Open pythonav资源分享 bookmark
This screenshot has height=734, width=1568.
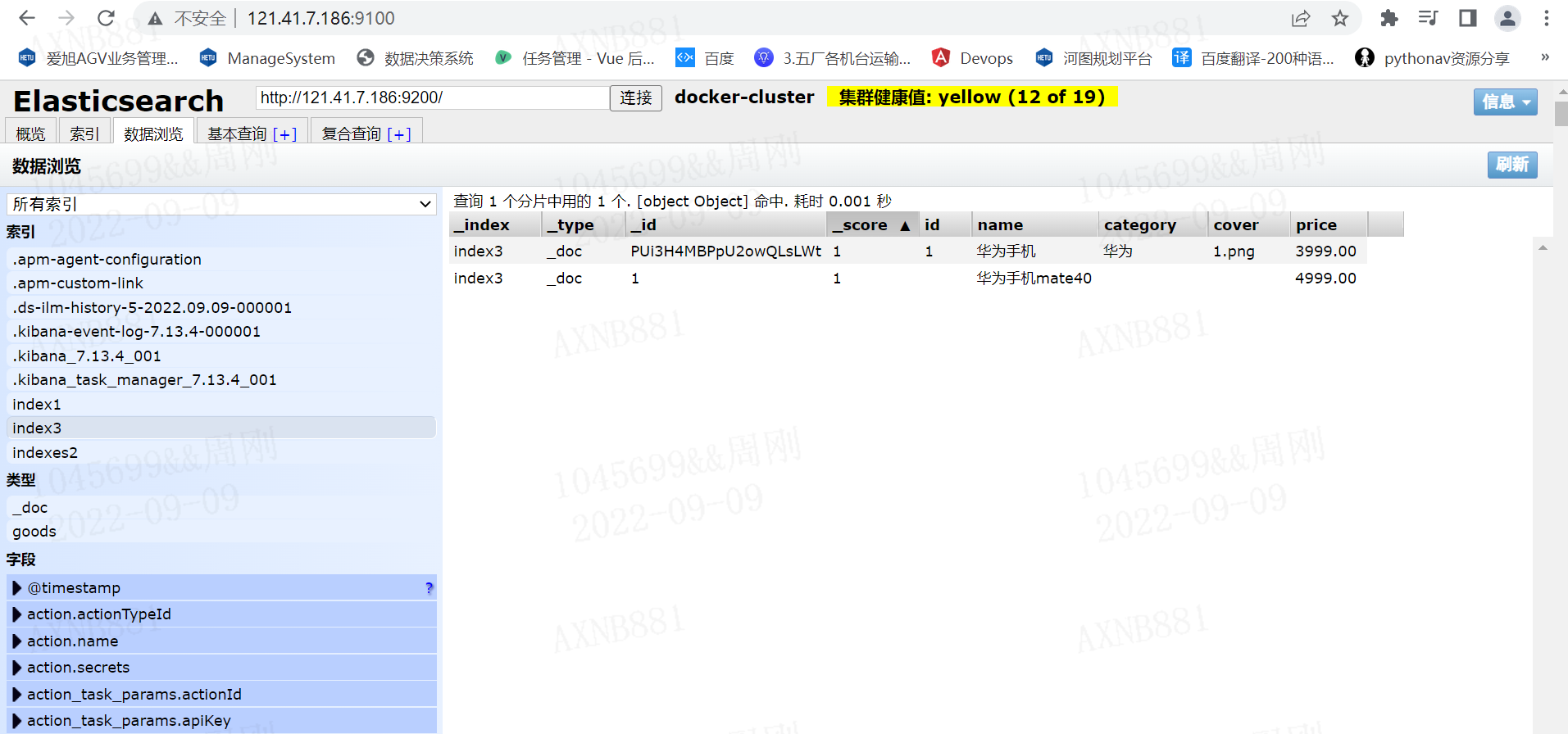click(x=1432, y=58)
